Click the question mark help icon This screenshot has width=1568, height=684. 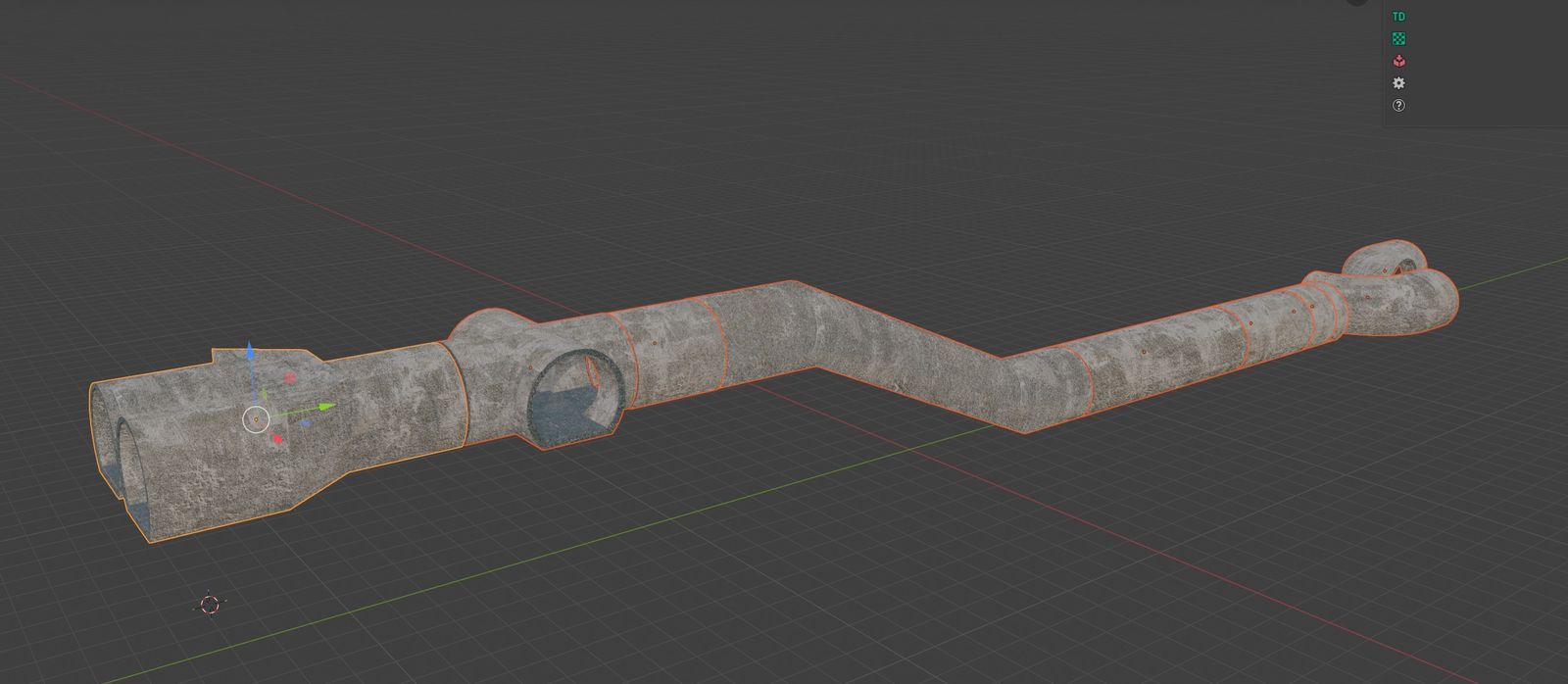point(1398,106)
